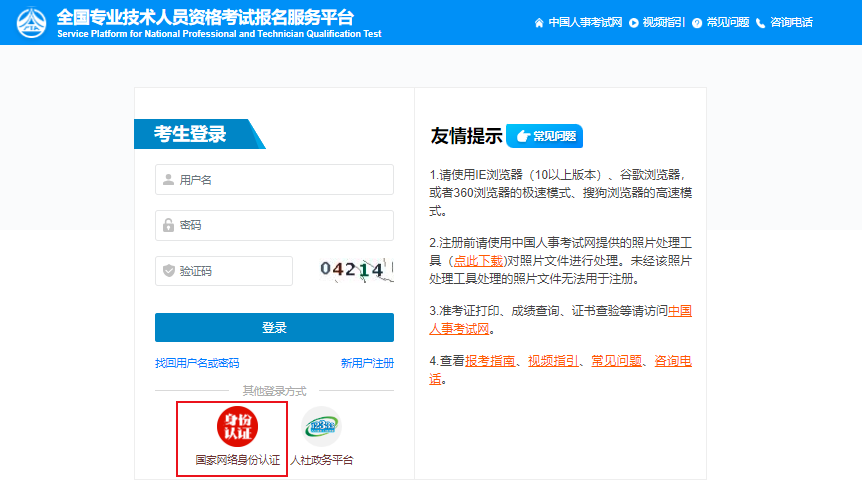The height and width of the screenshot is (481, 862).
Task: Click the 用户名 input field
Action: 274,180
